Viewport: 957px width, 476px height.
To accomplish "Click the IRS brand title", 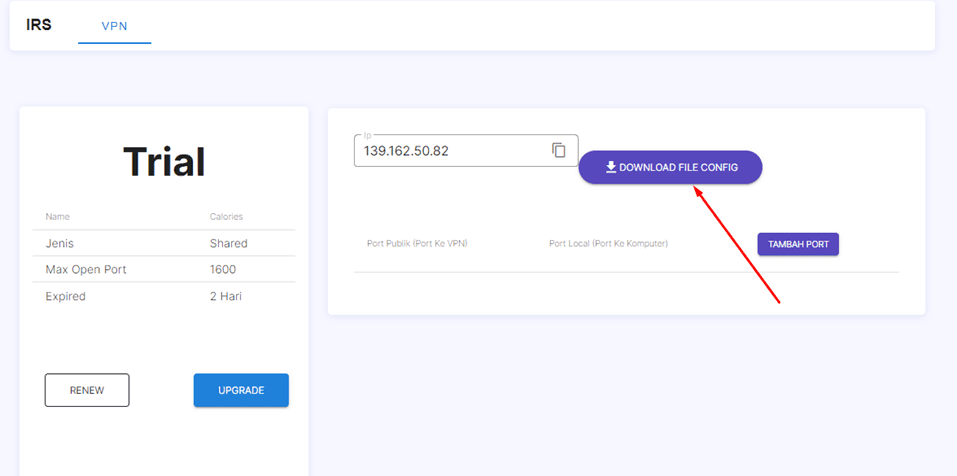I will pyautogui.click(x=39, y=25).
